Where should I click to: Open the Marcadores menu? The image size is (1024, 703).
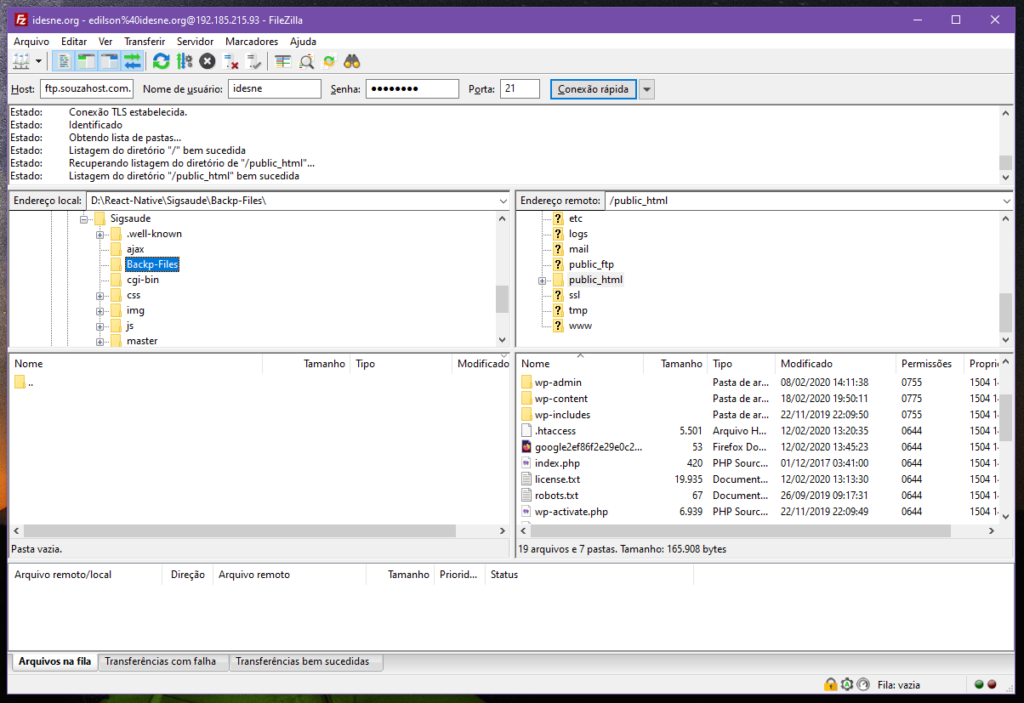coord(251,41)
